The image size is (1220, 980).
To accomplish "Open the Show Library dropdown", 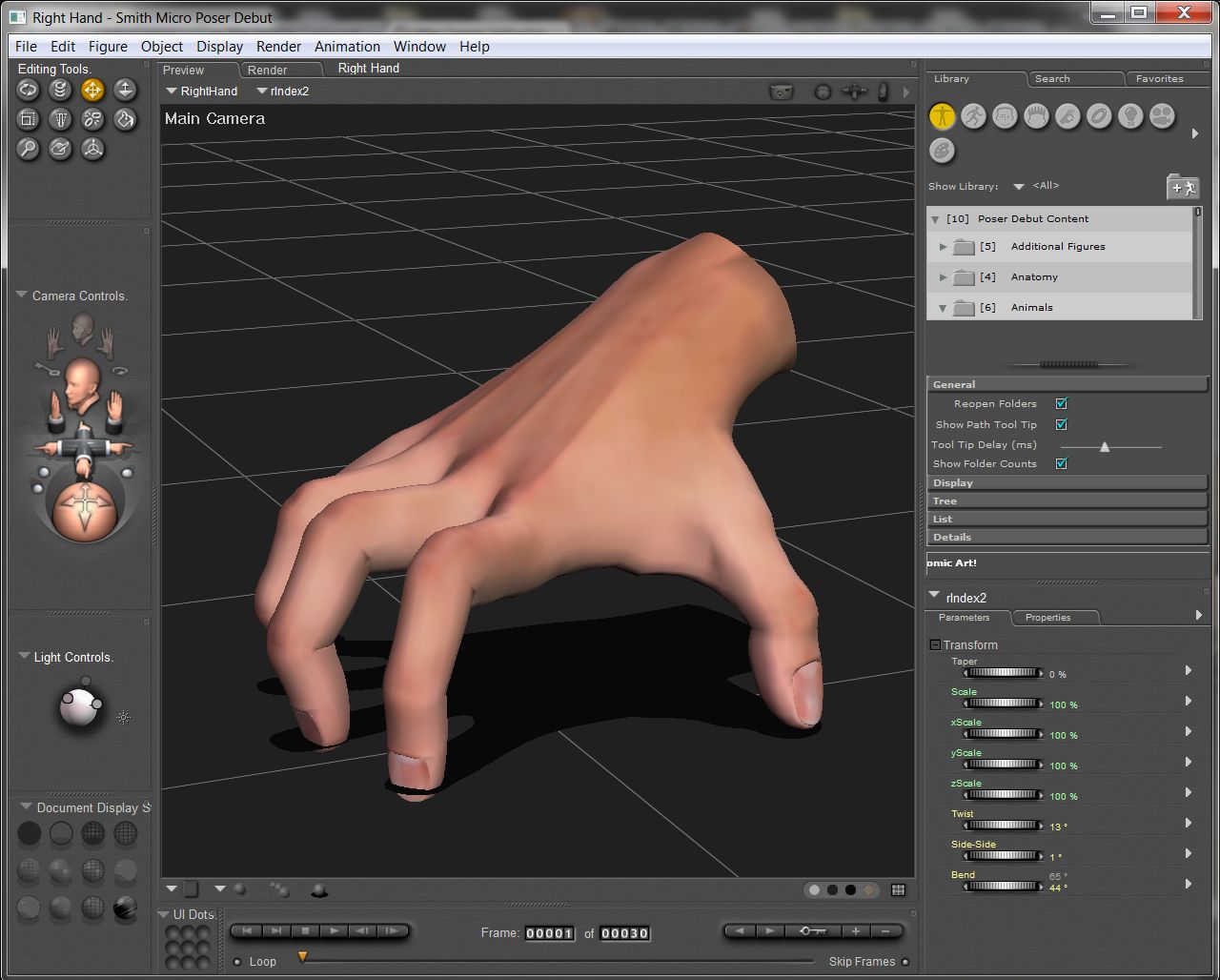I will click(1019, 187).
